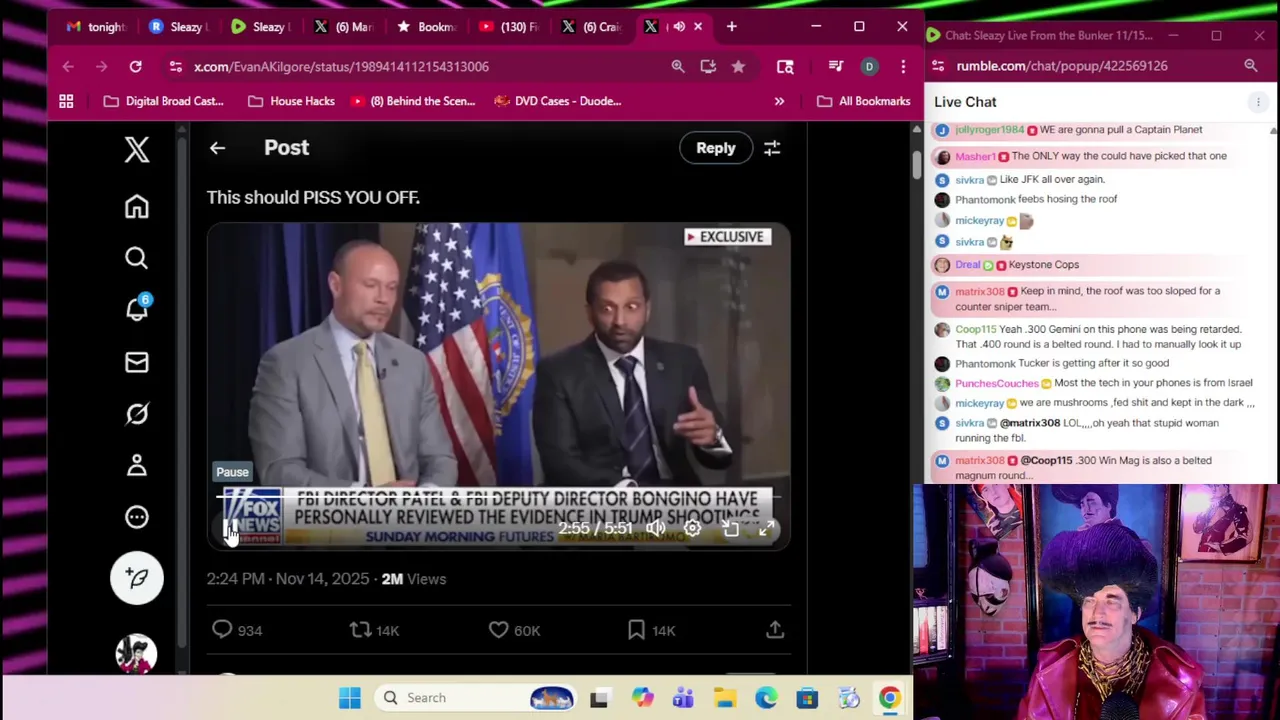The width and height of the screenshot is (1280, 720).
Task: Open the House Hacks bookmark folder
Action: [291, 101]
